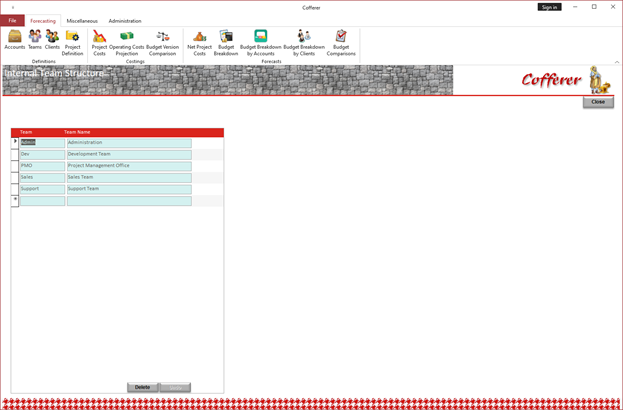
Task: Click the Delete button
Action: coord(142,387)
